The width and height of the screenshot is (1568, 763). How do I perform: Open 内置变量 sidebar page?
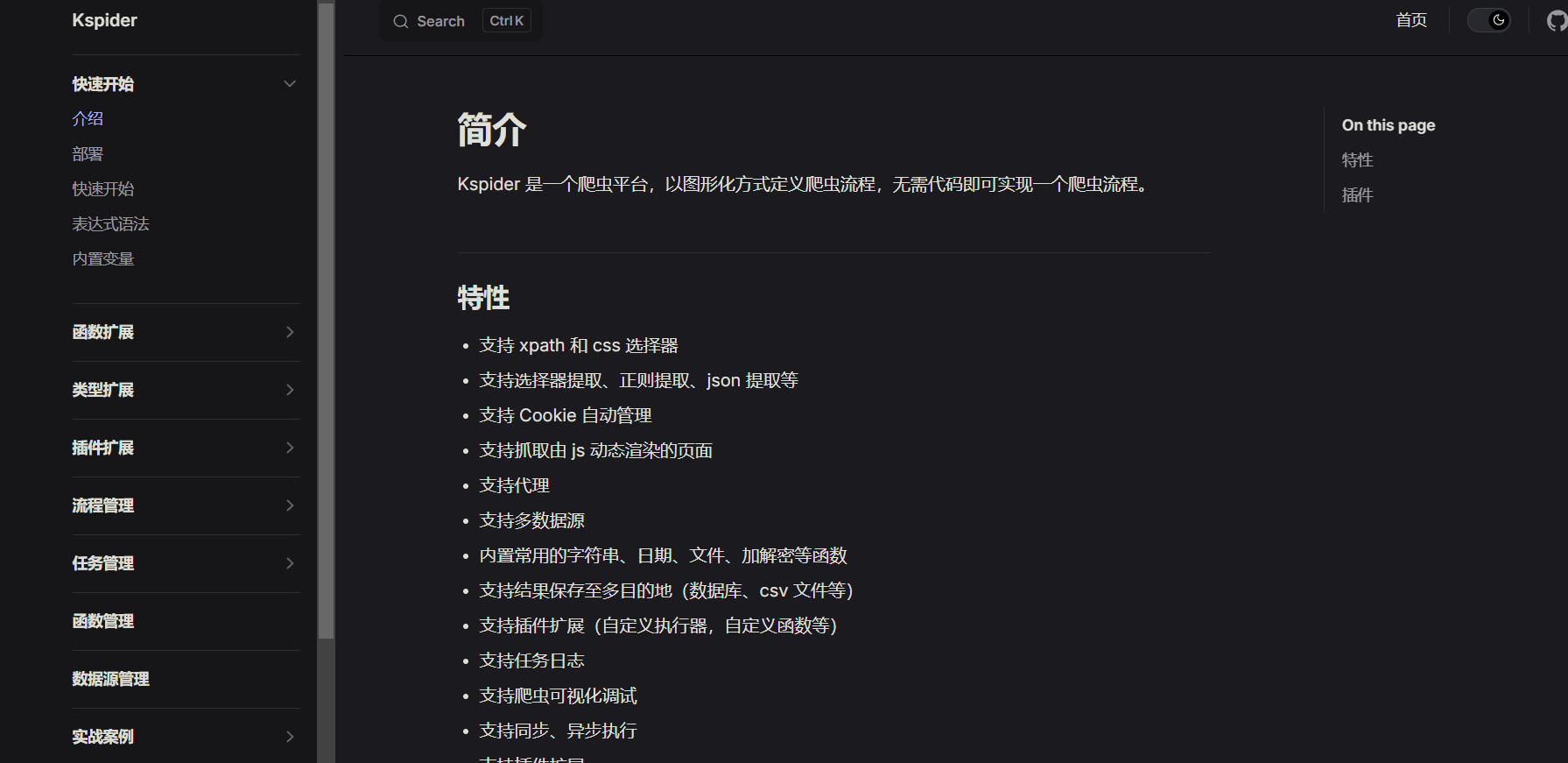click(103, 259)
